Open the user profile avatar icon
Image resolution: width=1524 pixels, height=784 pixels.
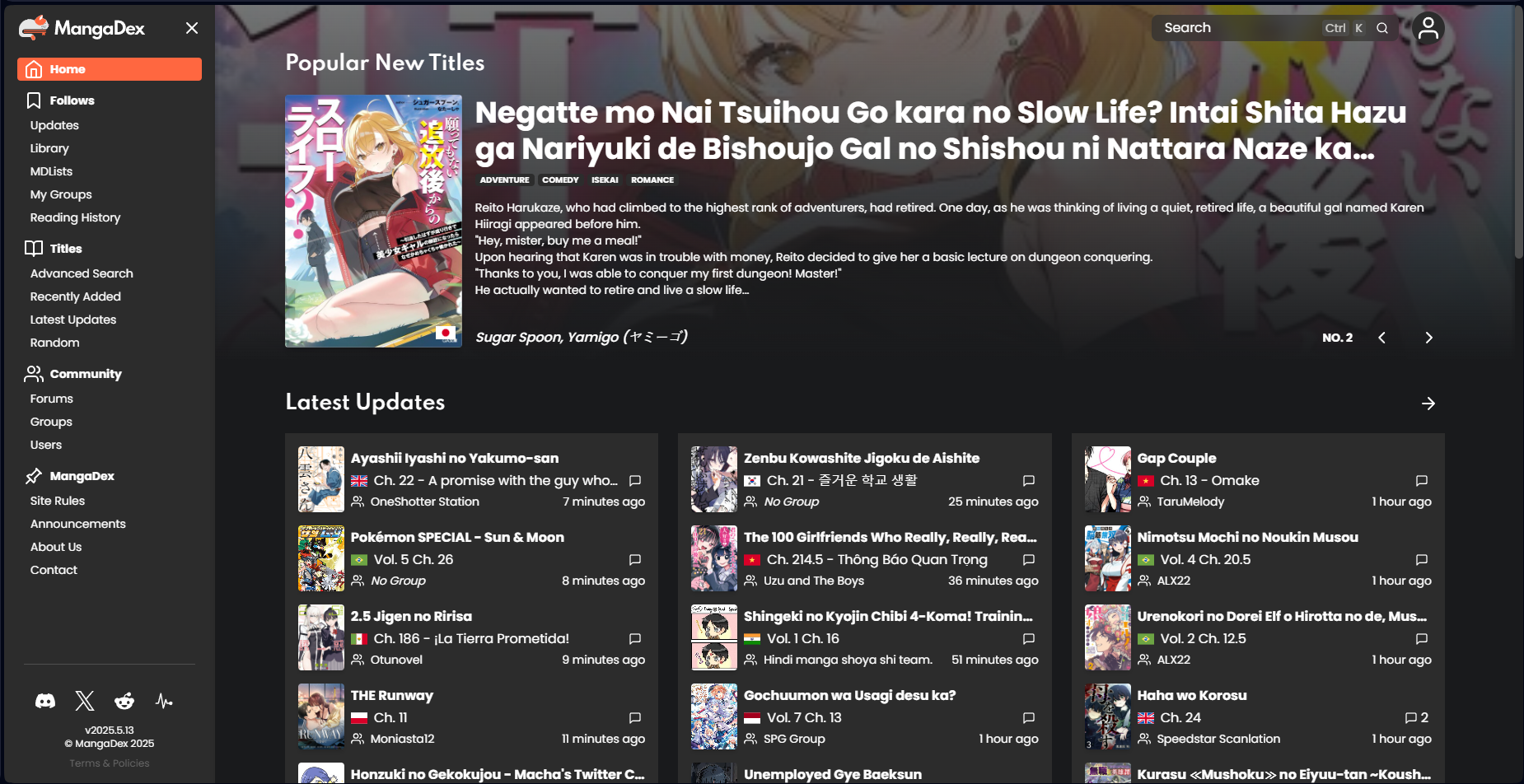(x=1428, y=28)
